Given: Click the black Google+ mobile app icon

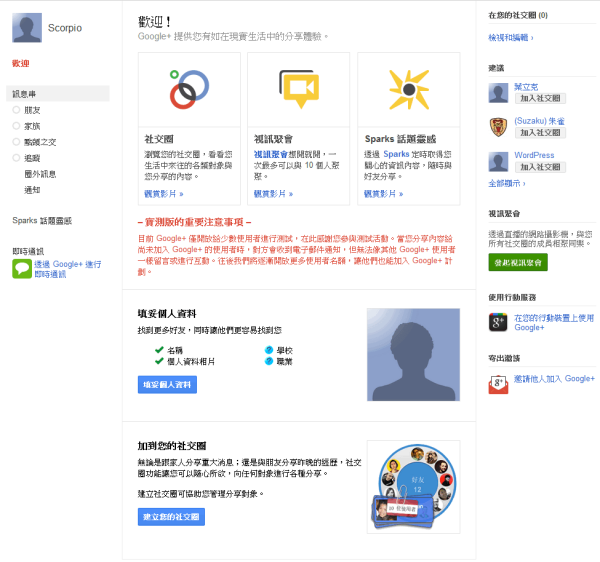Looking at the screenshot, I should click(x=498, y=322).
